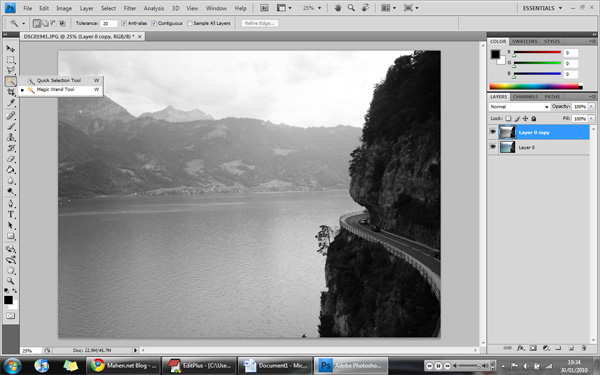Toggle the Anti-alias checkbox
Image resolution: width=600 pixels, height=375 pixels.
(124, 23)
